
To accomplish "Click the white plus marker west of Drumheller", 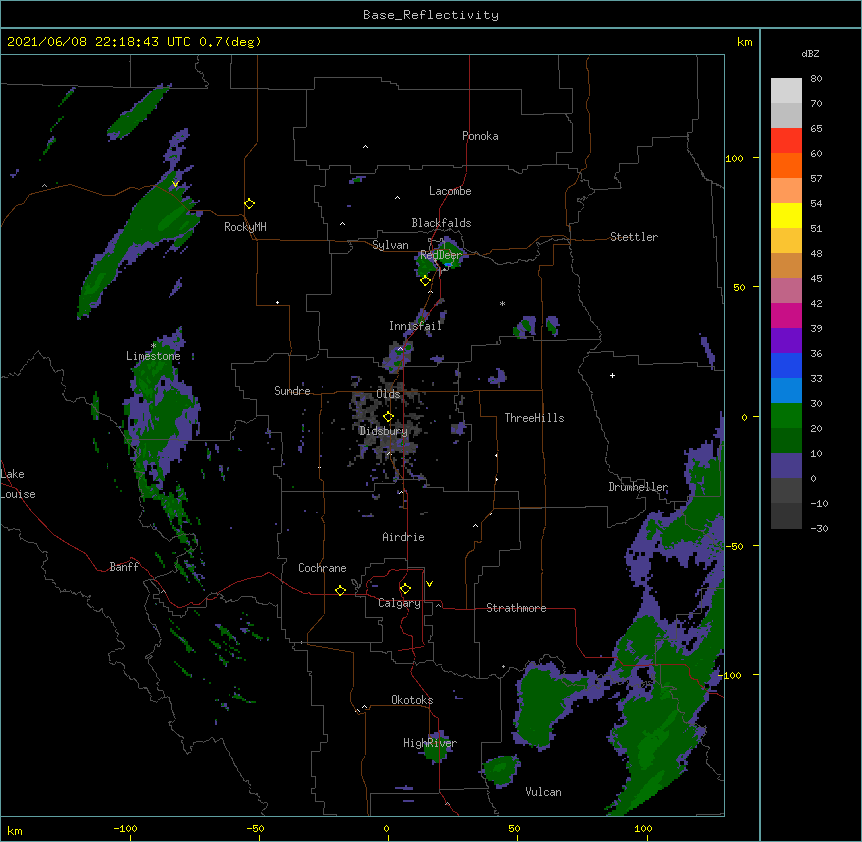I will 612,375.
